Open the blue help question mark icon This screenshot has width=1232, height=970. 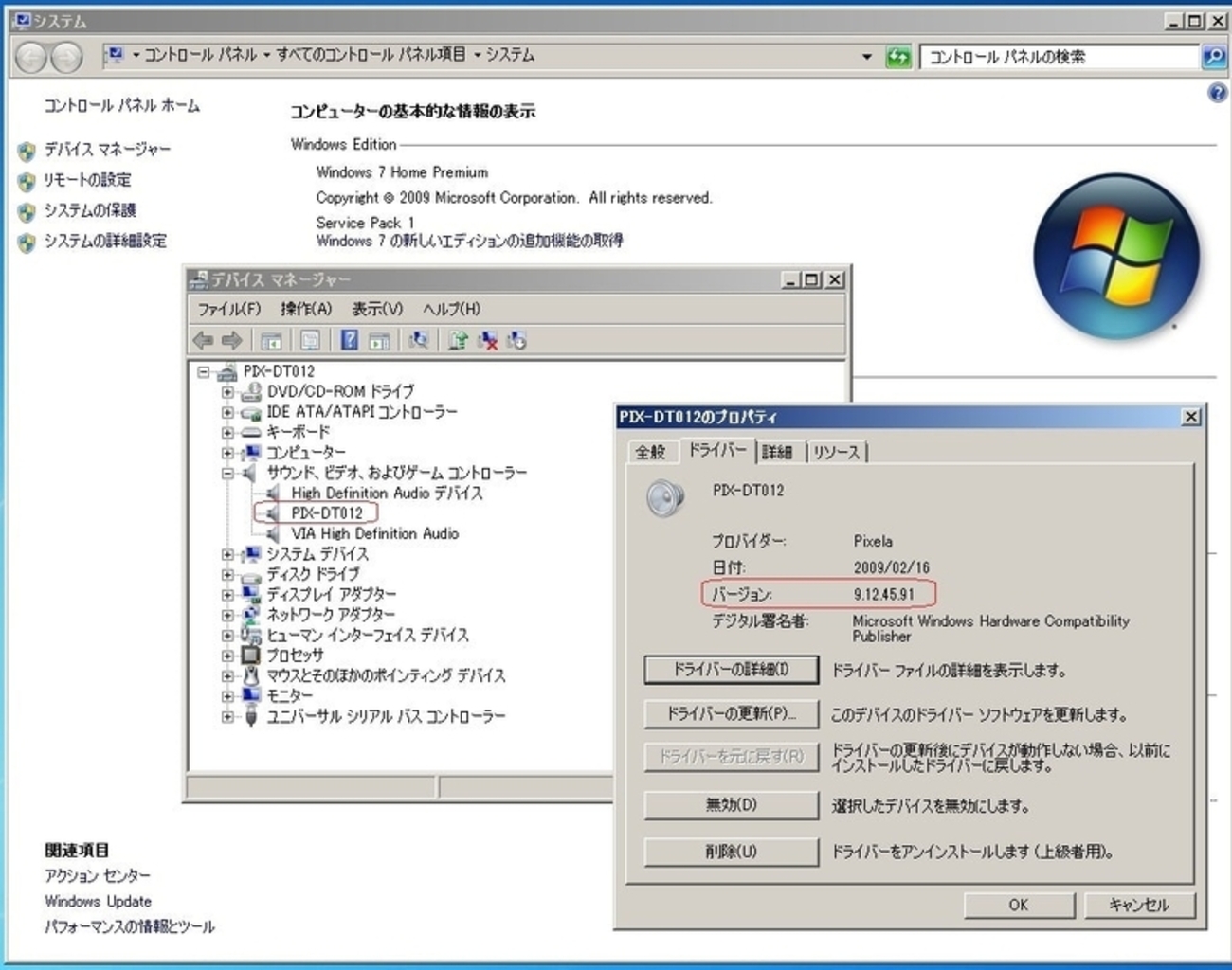(1217, 93)
